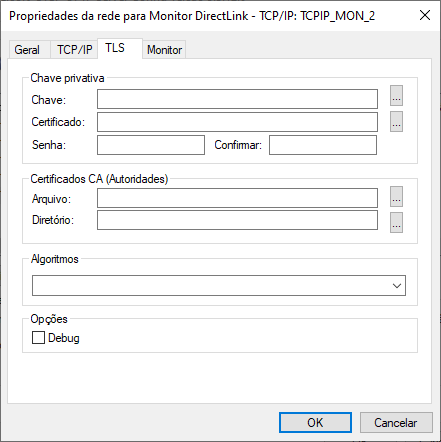The width and height of the screenshot is (441, 442).
Task: Select the TLS tab
Action: pos(115,48)
